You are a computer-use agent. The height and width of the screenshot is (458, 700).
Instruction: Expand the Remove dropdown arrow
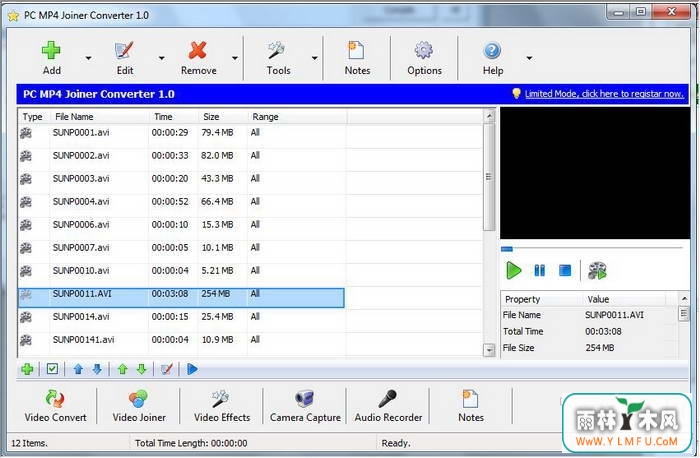(x=235, y=58)
